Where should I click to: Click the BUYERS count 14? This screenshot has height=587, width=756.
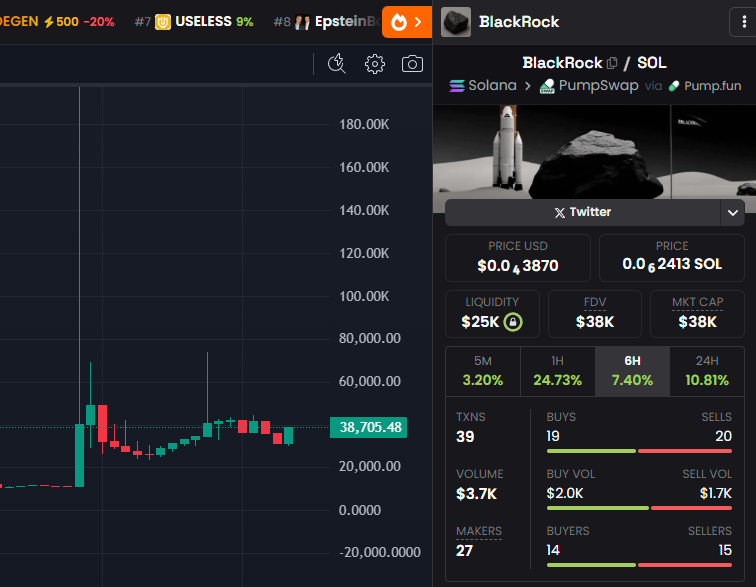tap(553, 550)
